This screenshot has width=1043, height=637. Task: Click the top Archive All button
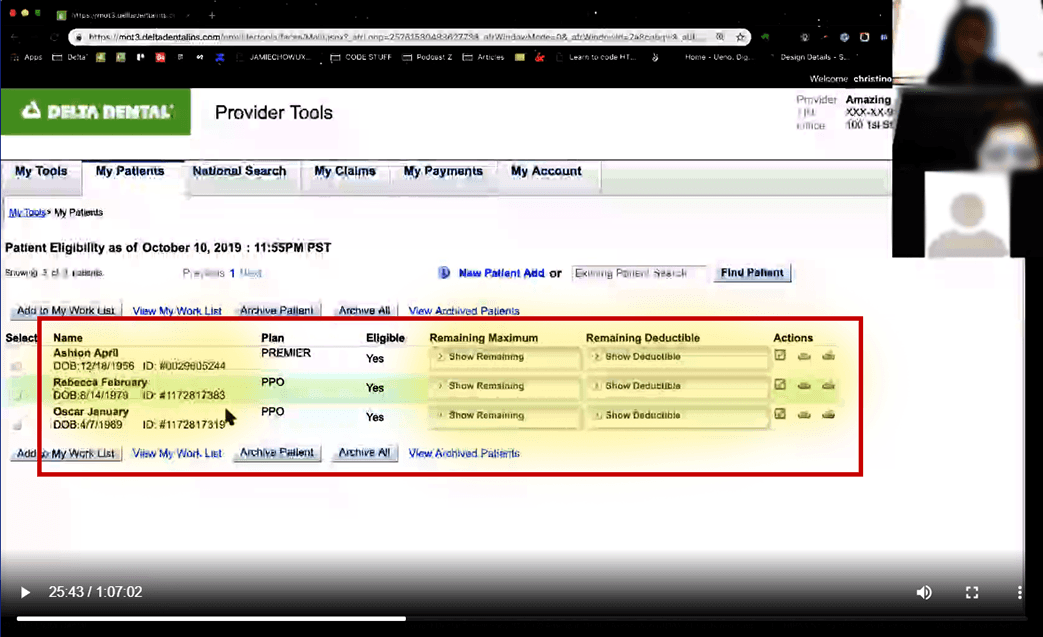point(365,311)
